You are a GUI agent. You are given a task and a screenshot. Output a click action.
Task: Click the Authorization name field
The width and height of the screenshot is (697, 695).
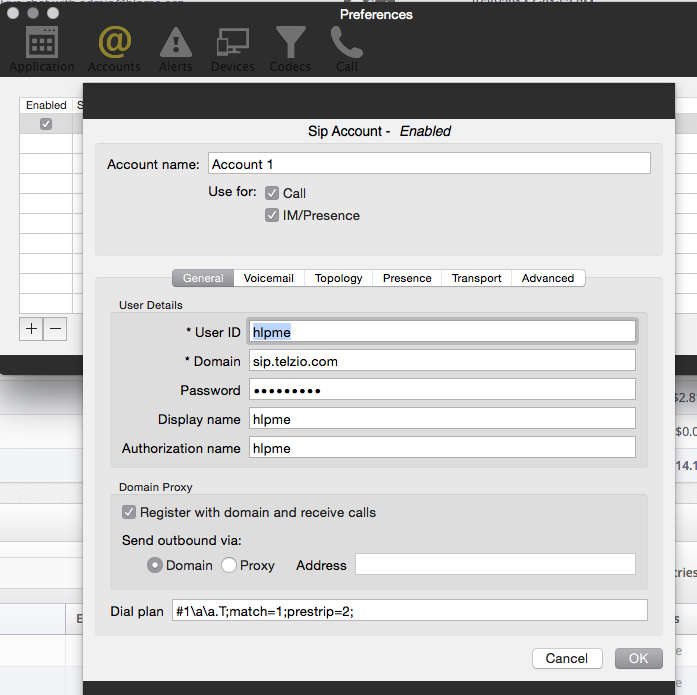point(442,447)
